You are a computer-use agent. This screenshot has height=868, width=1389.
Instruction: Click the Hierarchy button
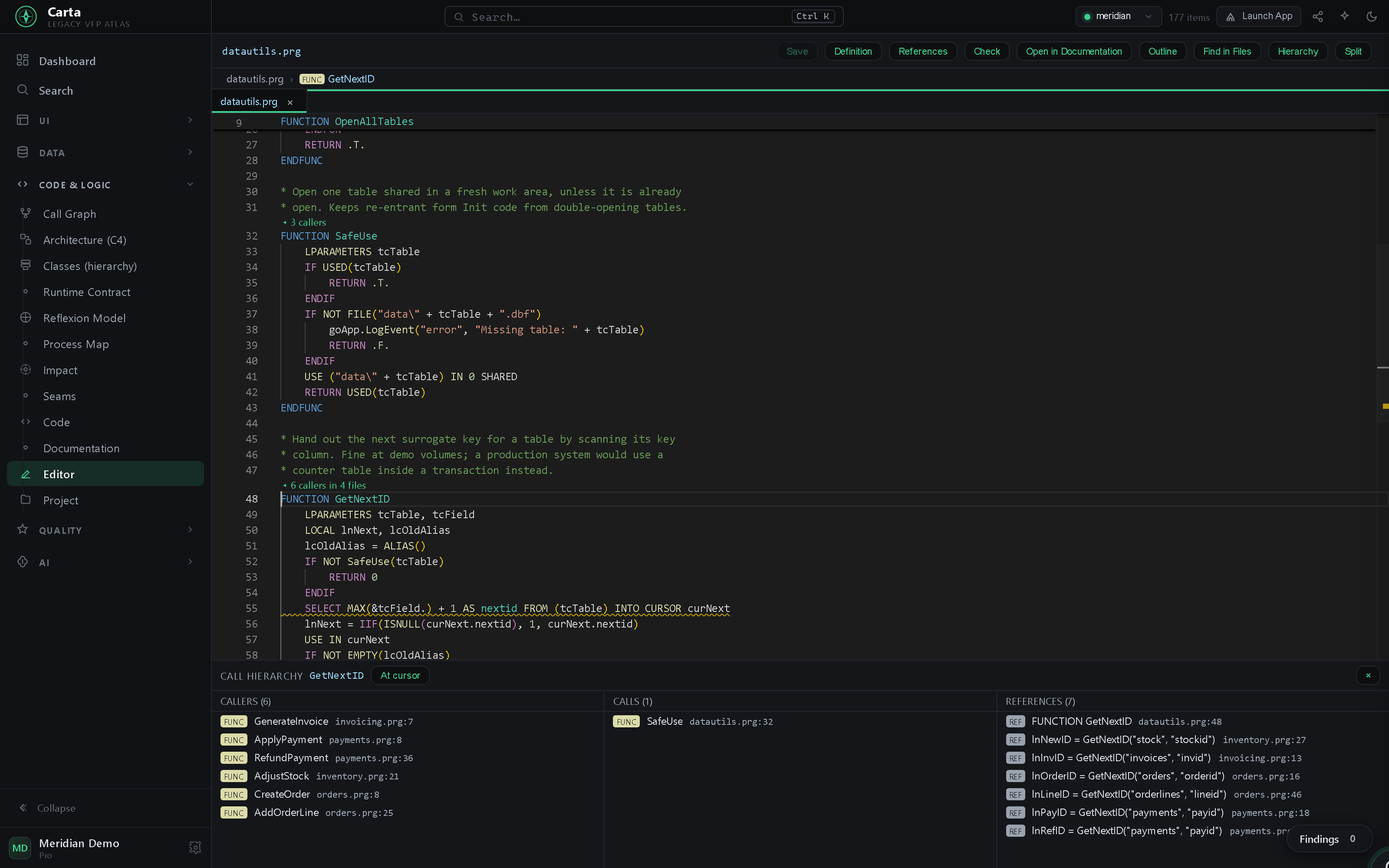pyautogui.click(x=1298, y=51)
